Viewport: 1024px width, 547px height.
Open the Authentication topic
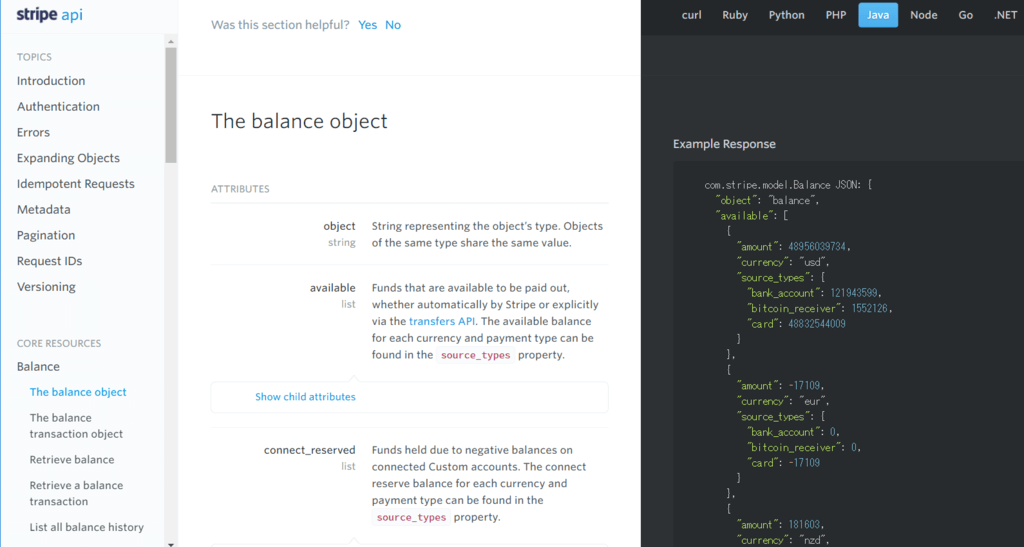58,107
